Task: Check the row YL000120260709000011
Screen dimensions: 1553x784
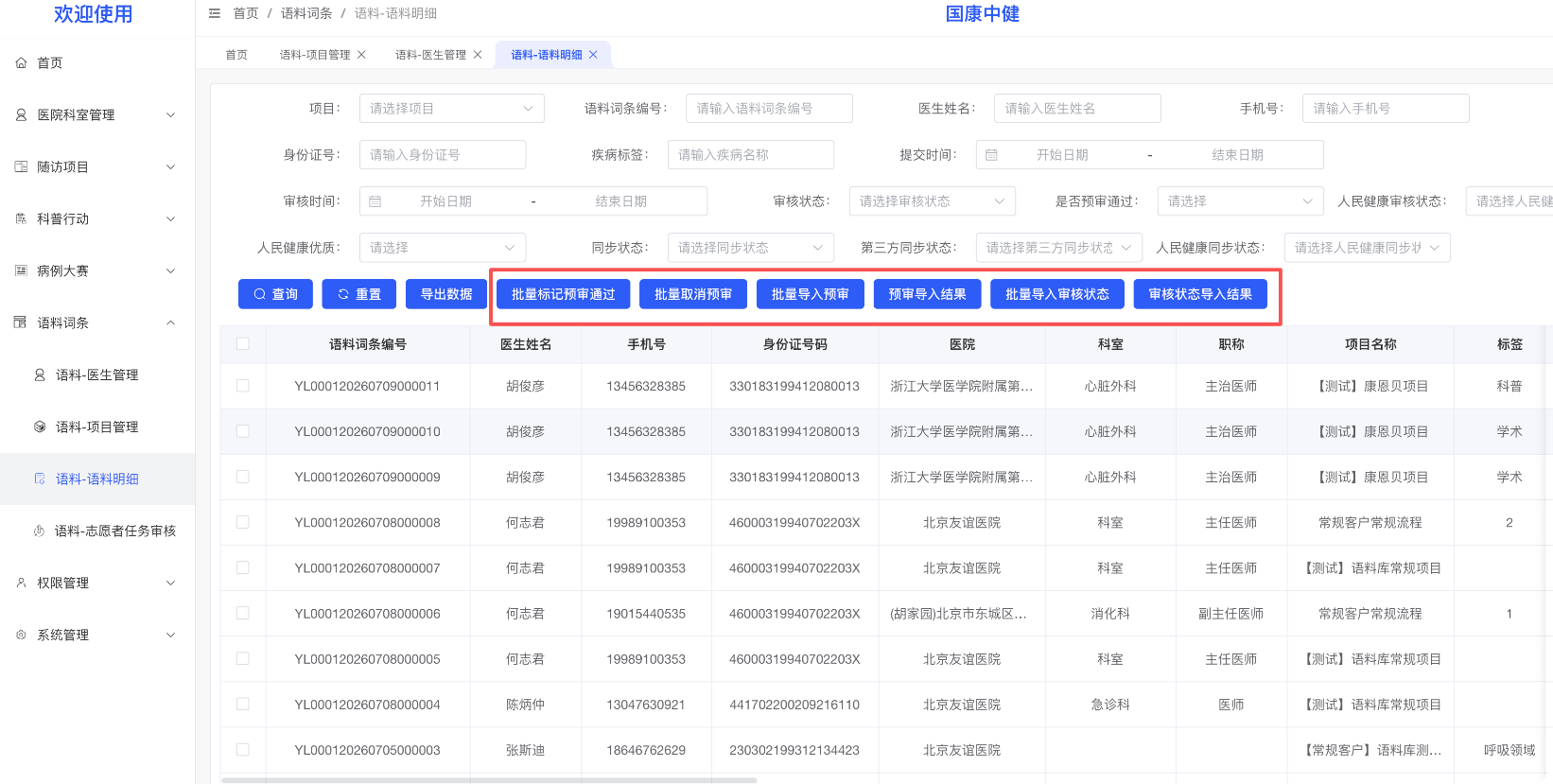Action: tap(243, 386)
